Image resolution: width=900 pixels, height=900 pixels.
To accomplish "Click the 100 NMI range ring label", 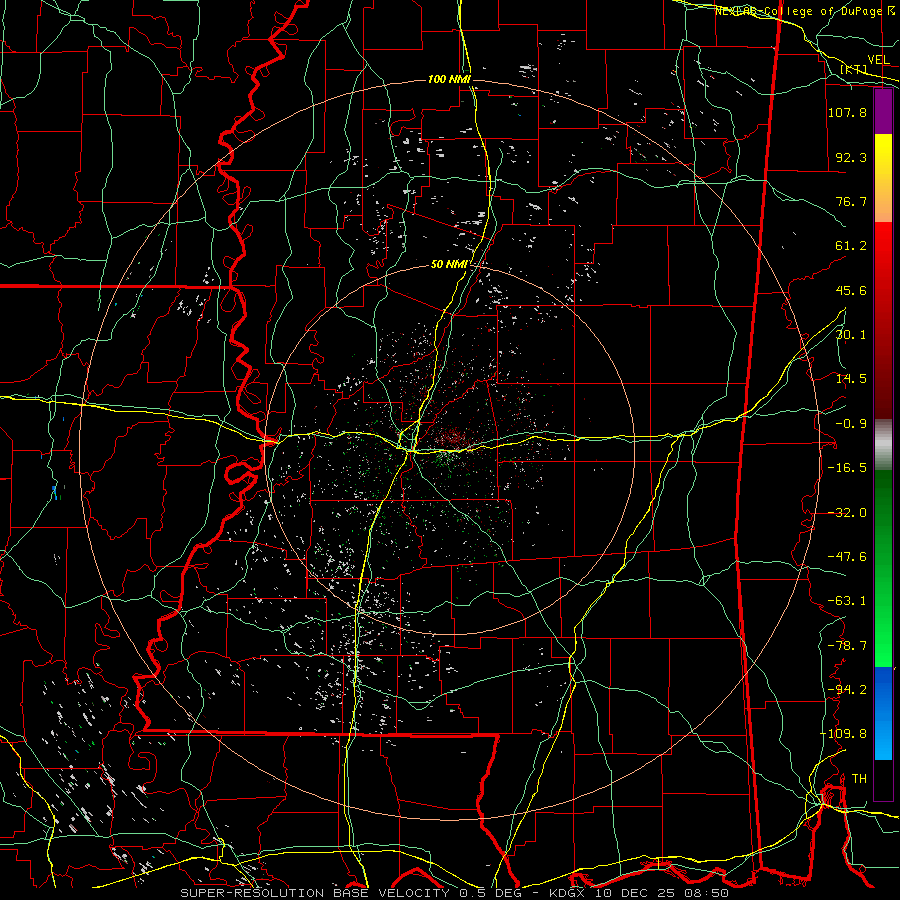I will click(449, 79).
